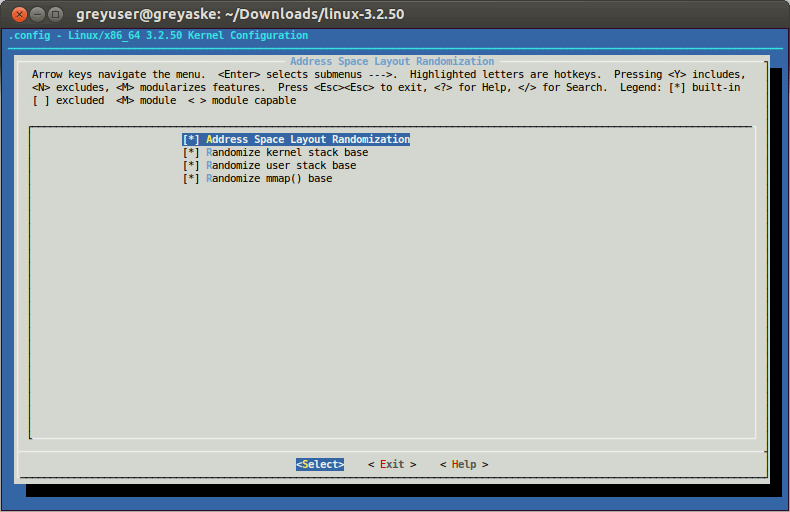
Task: Toggle Address Space Layout Randomization checkbox
Action: pos(191,140)
